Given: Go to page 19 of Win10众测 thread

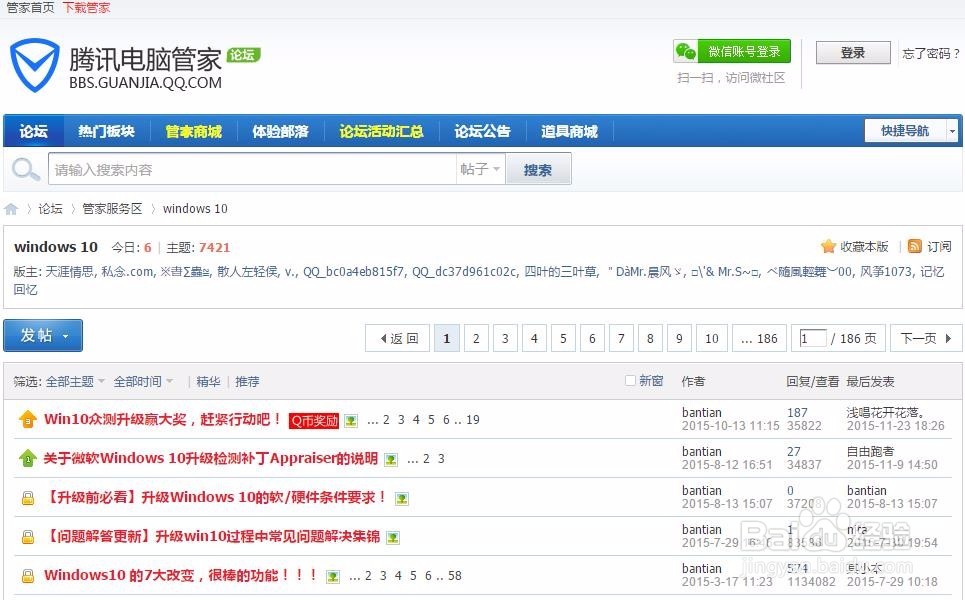Looking at the screenshot, I should tap(473, 420).
